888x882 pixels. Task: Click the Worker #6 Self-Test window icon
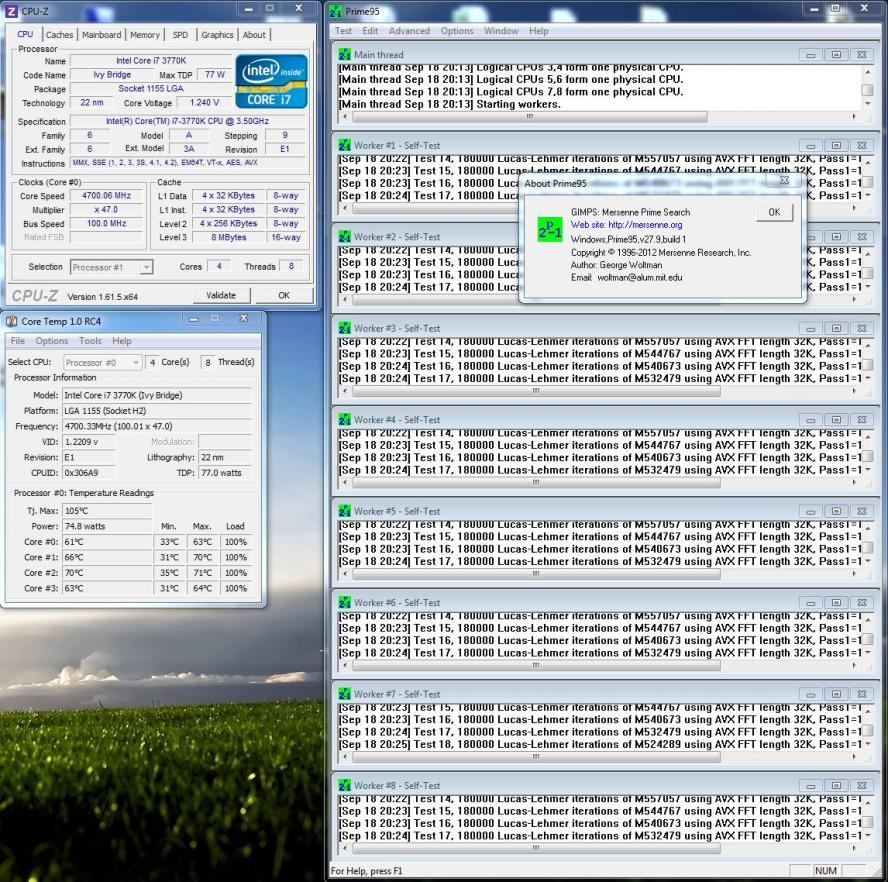[x=344, y=603]
